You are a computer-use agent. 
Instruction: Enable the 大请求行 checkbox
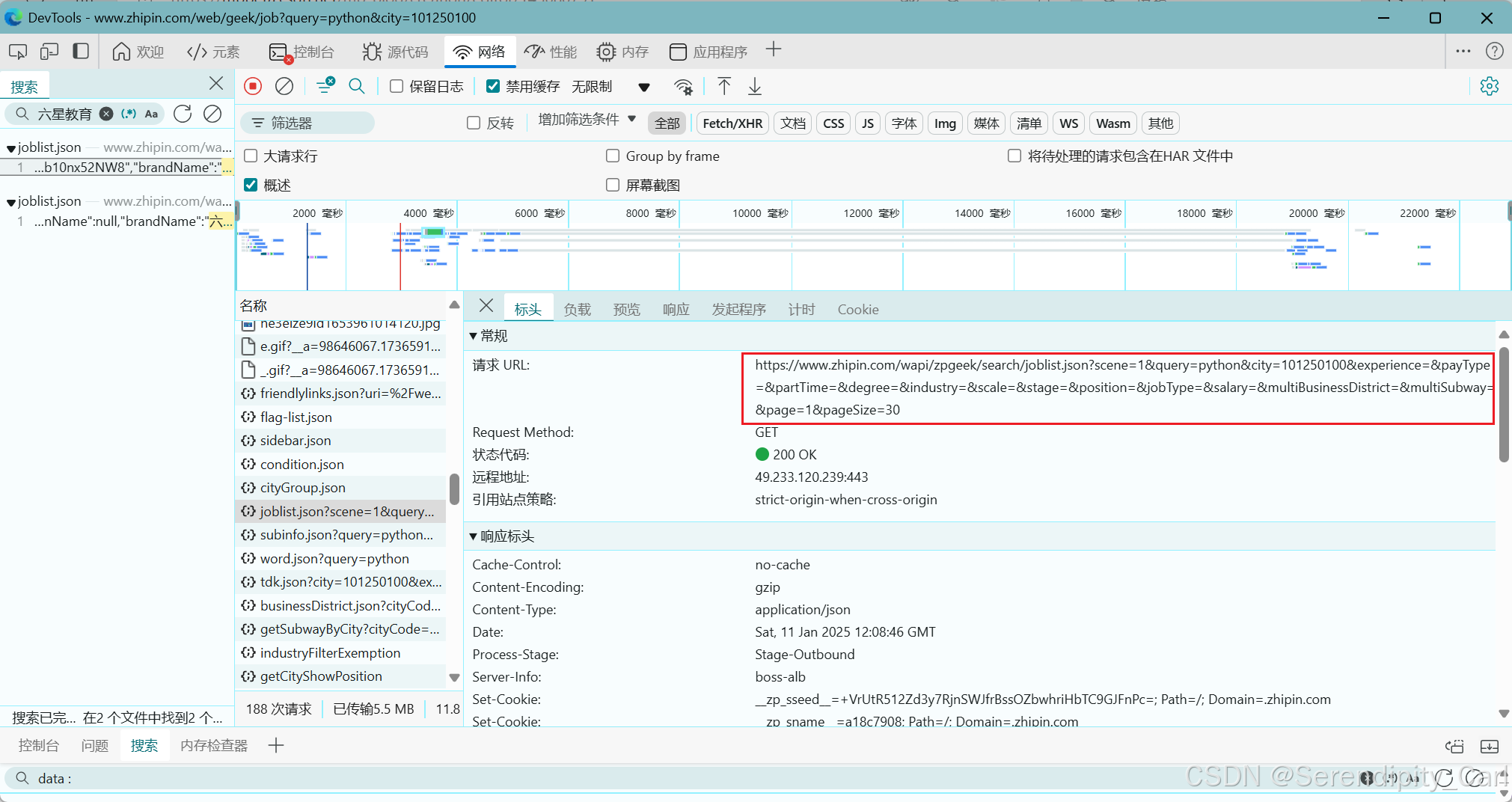[x=251, y=156]
